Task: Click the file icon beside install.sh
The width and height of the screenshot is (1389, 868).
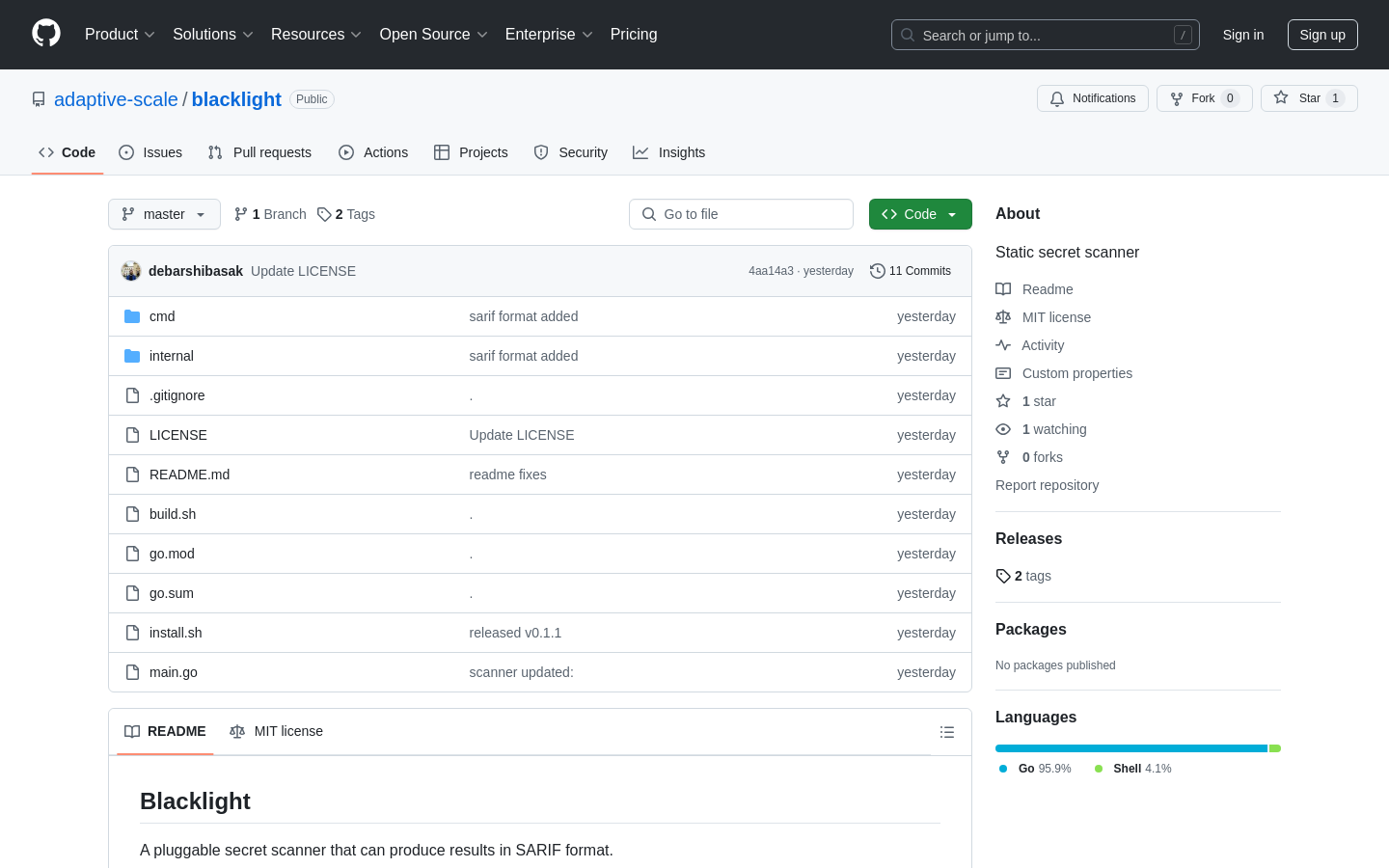Action: [132, 633]
